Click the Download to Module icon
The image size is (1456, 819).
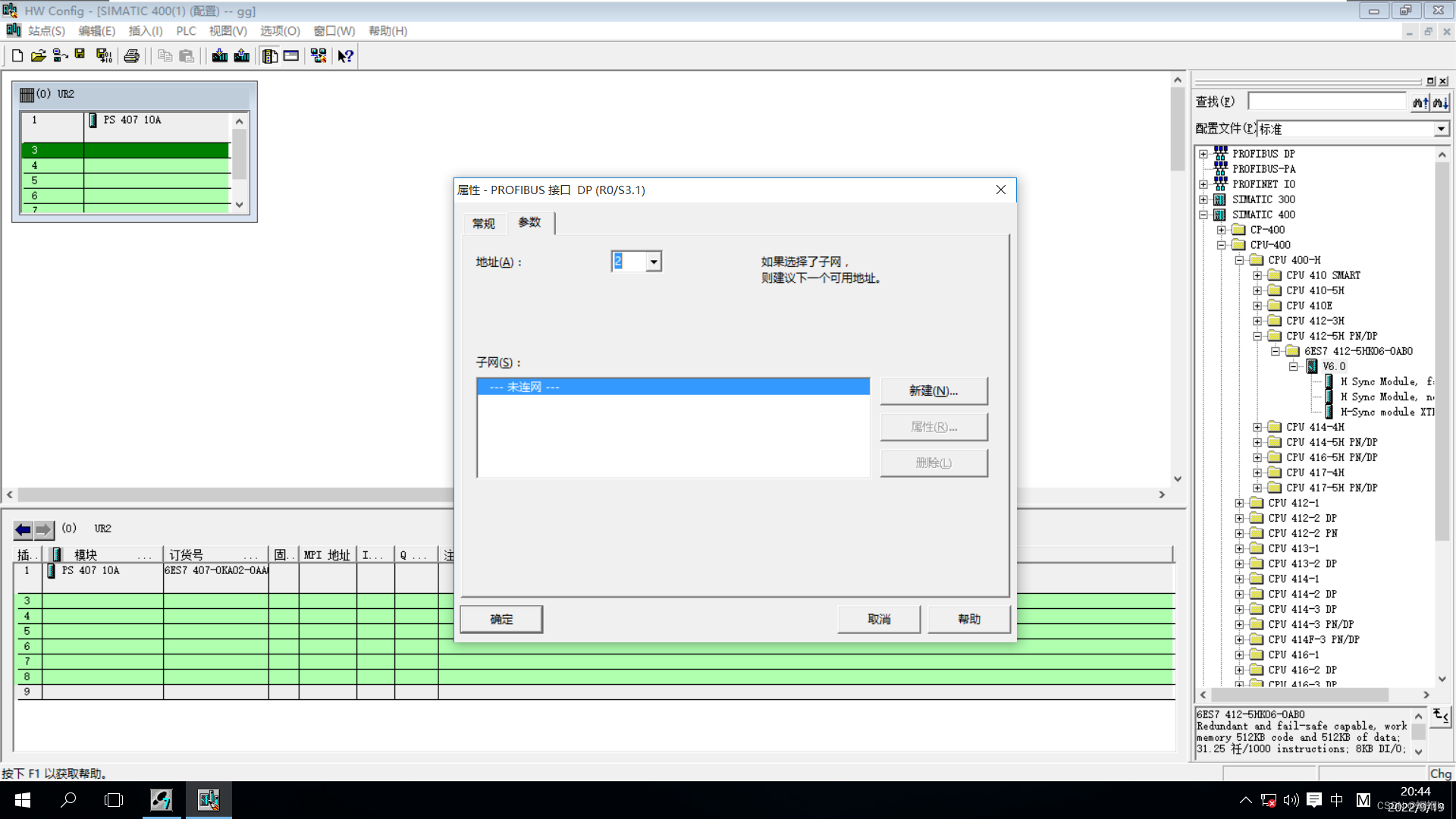point(220,56)
